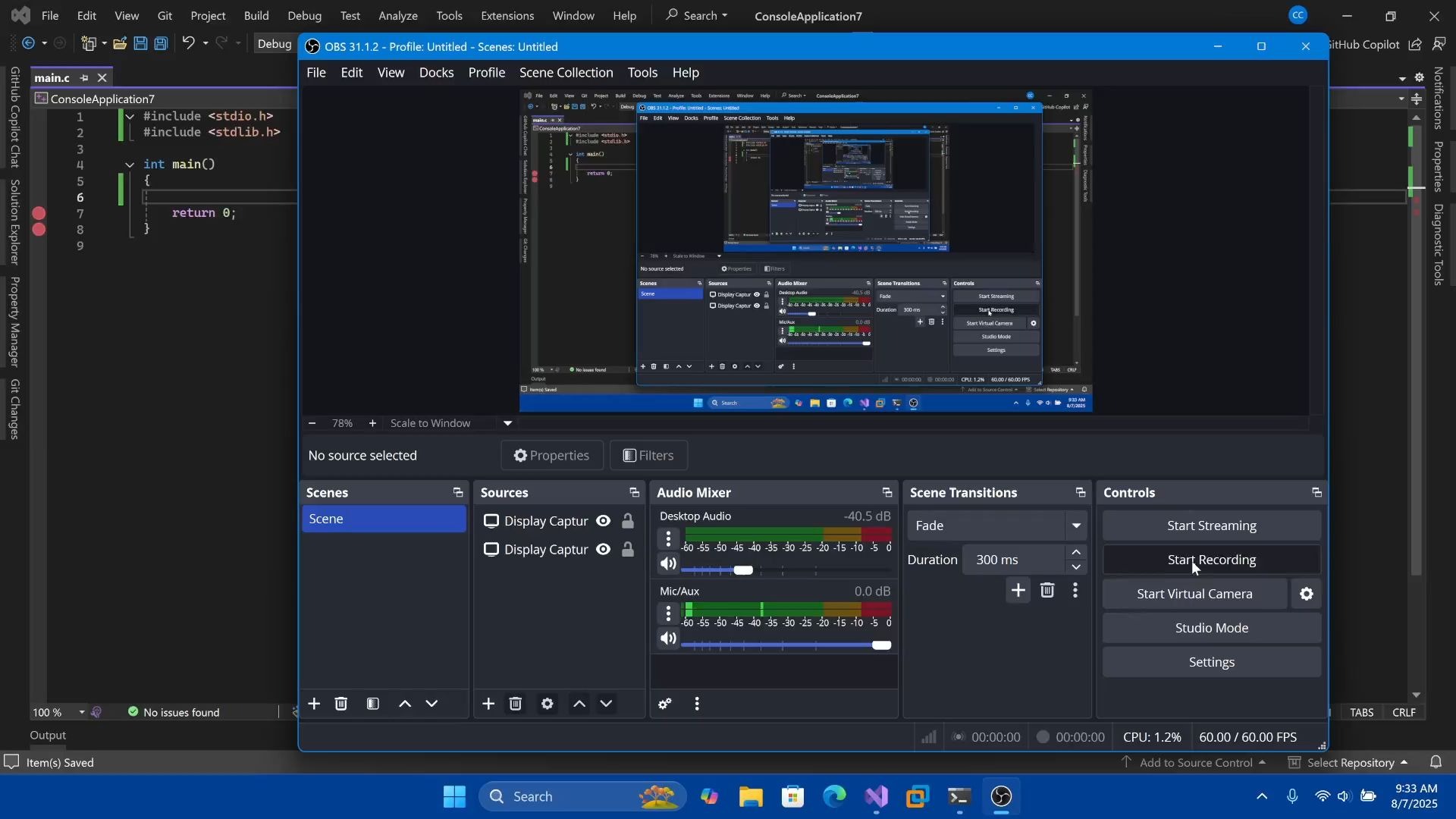1456x819 pixels.
Task: Open the Scene Collection menu
Action: click(x=566, y=73)
